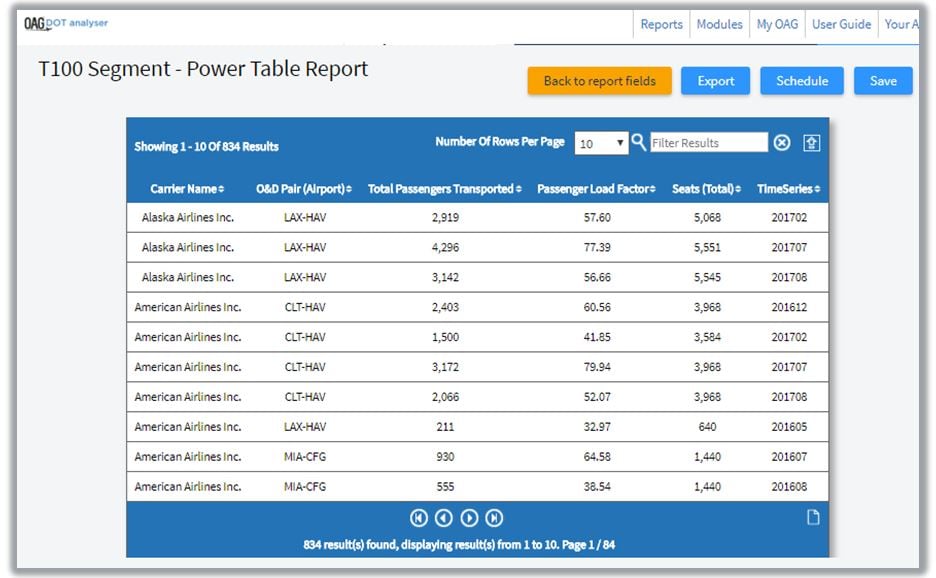The image size is (936, 578).
Task: Open the Modules menu
Action: [719, 24]
